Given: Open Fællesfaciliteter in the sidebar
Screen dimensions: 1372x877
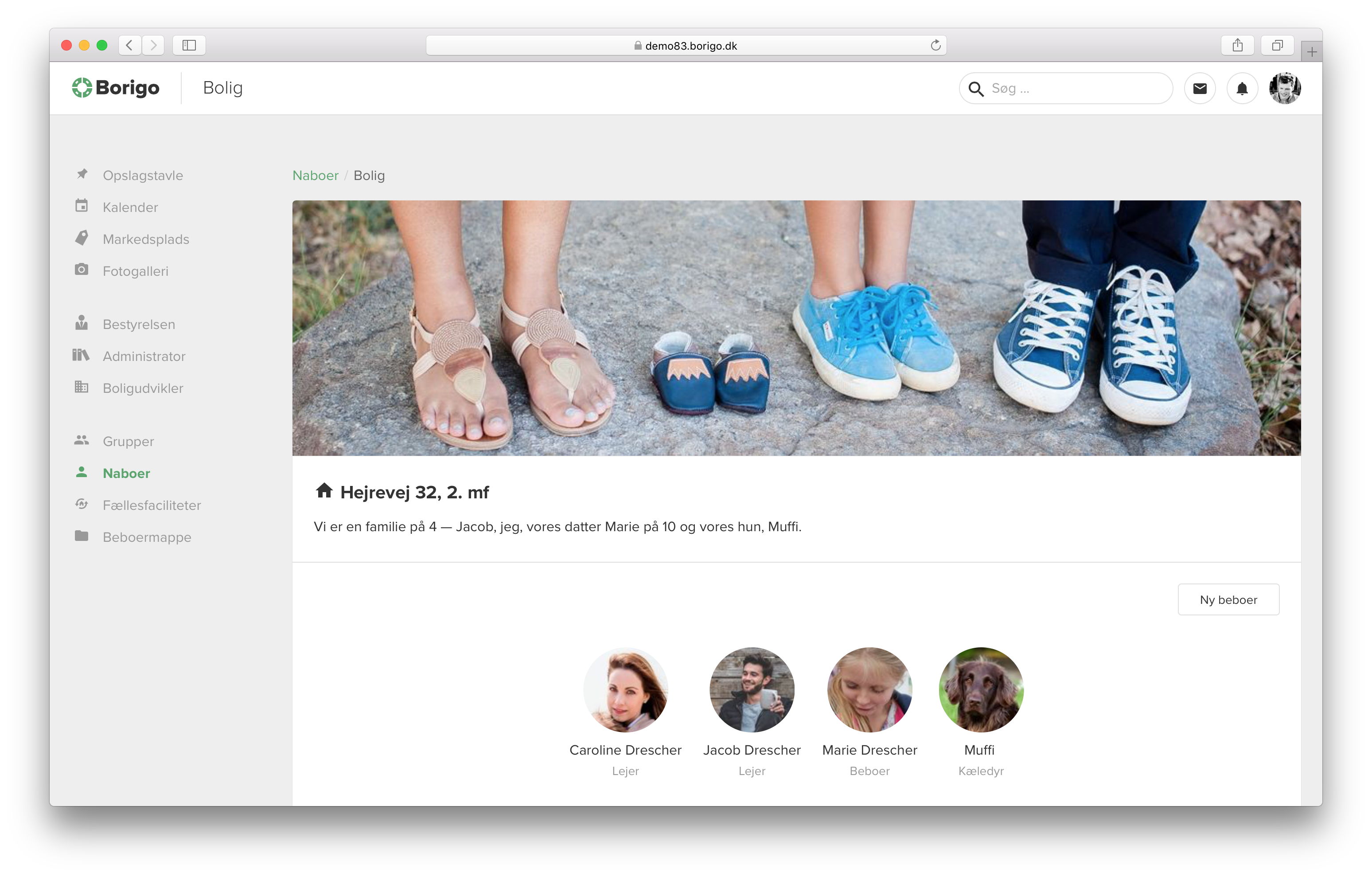Looking at the screenshot, I should click(x=152, y=505).
